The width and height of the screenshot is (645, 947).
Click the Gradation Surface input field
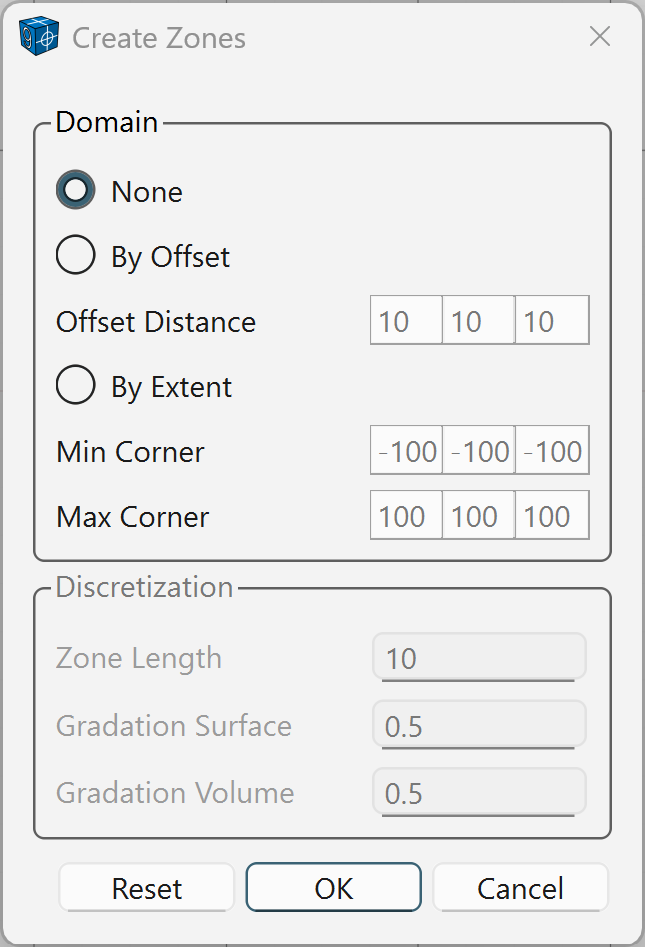pos(479,725)
